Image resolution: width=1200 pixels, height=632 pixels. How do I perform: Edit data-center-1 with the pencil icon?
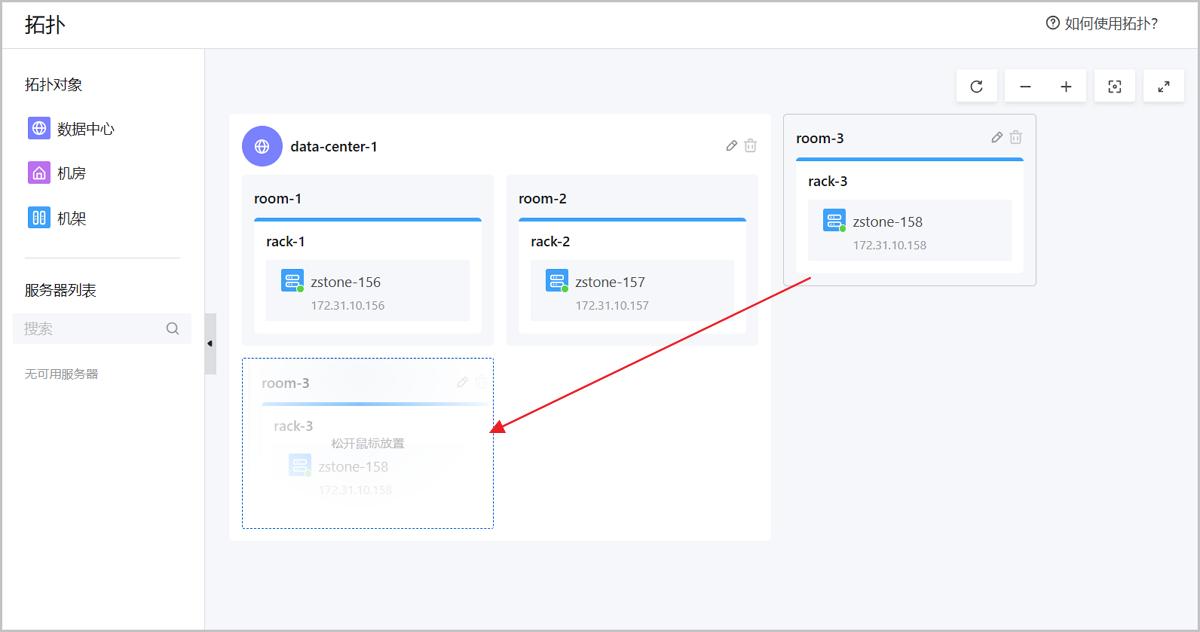click(732, 146)
